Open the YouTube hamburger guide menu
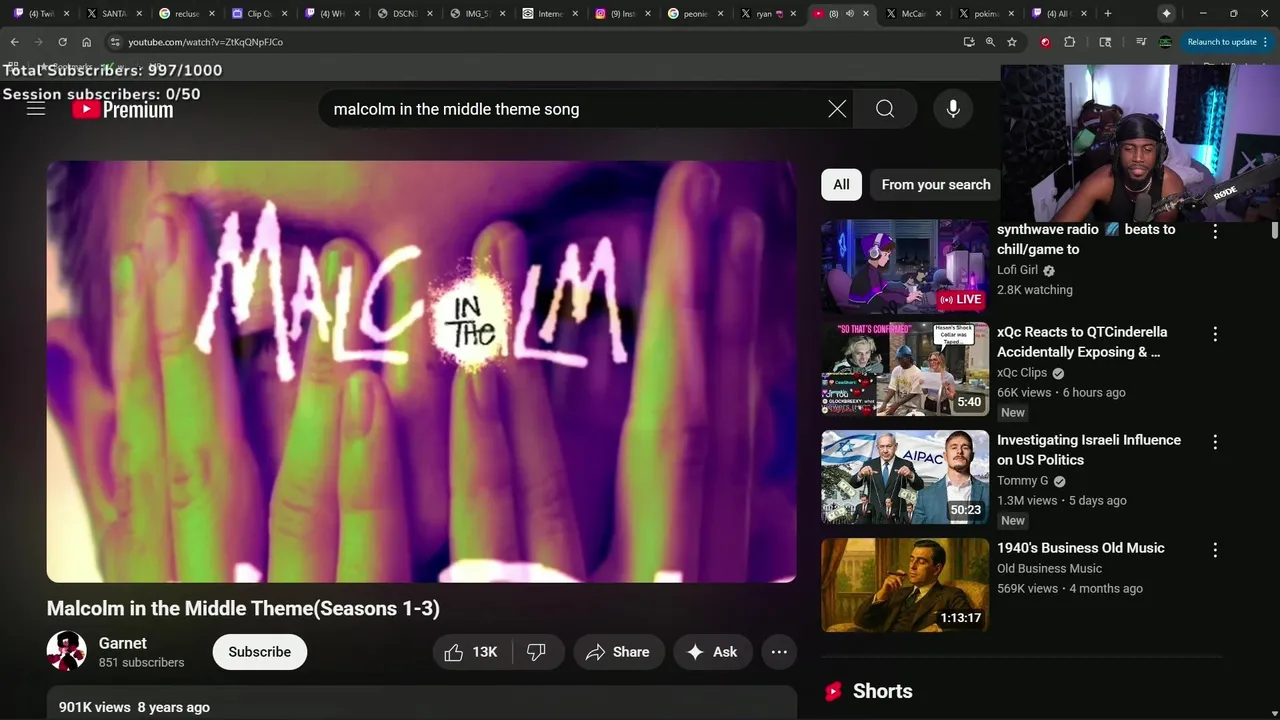The height and width of the screenshot is (720, 1280). pos(36,109)
